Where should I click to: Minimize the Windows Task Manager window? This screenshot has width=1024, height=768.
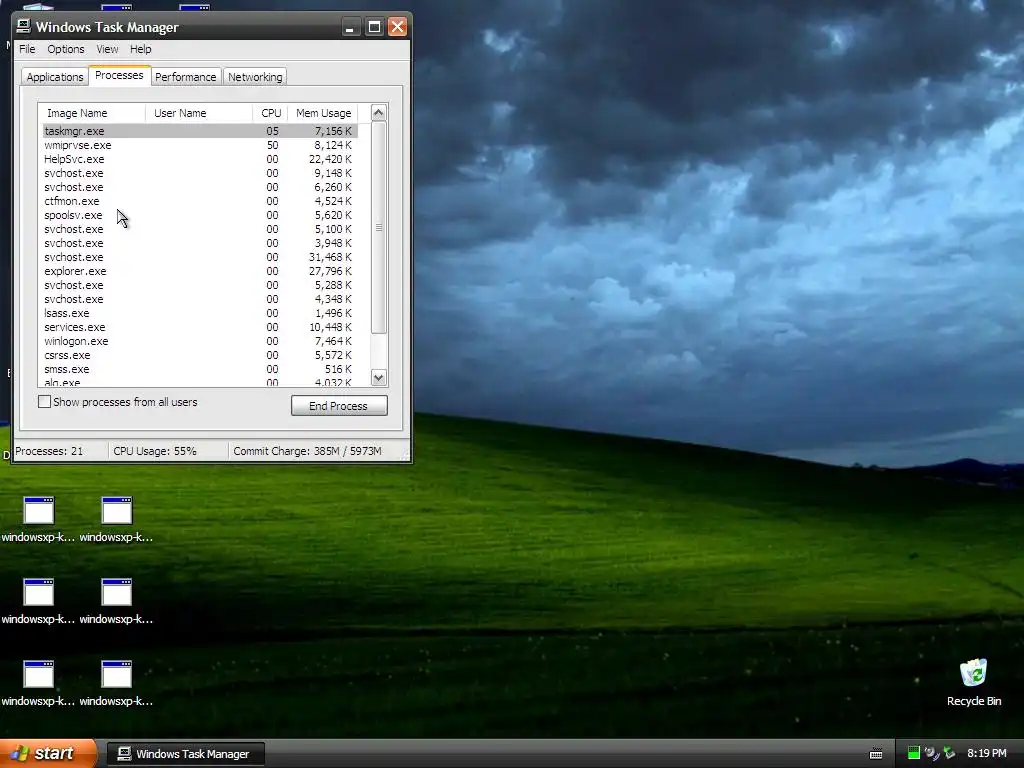tap(351, 27)
